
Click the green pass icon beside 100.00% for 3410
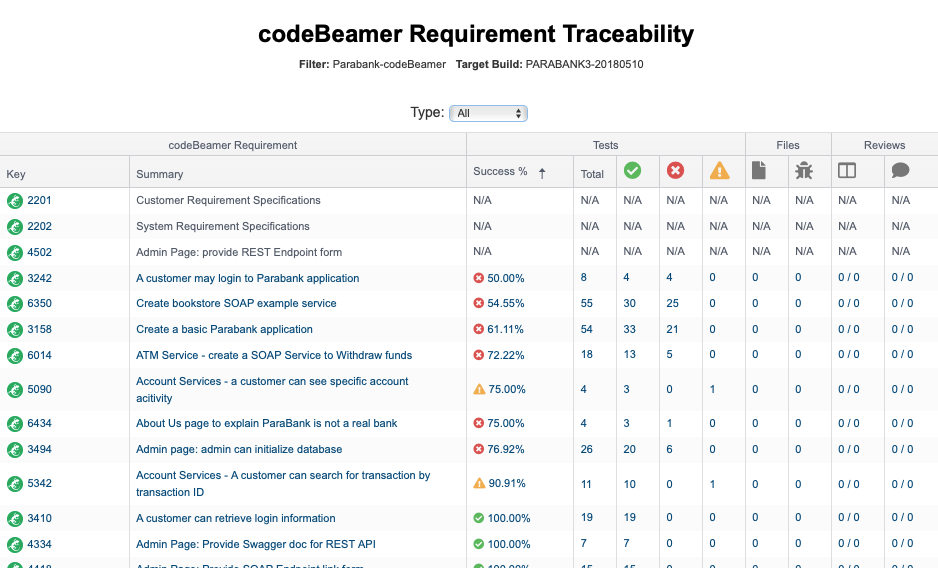479,518
